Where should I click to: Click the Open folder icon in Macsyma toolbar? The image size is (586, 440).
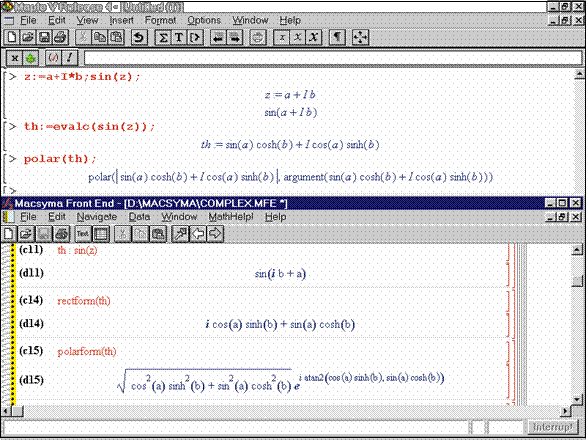[26, 234]
